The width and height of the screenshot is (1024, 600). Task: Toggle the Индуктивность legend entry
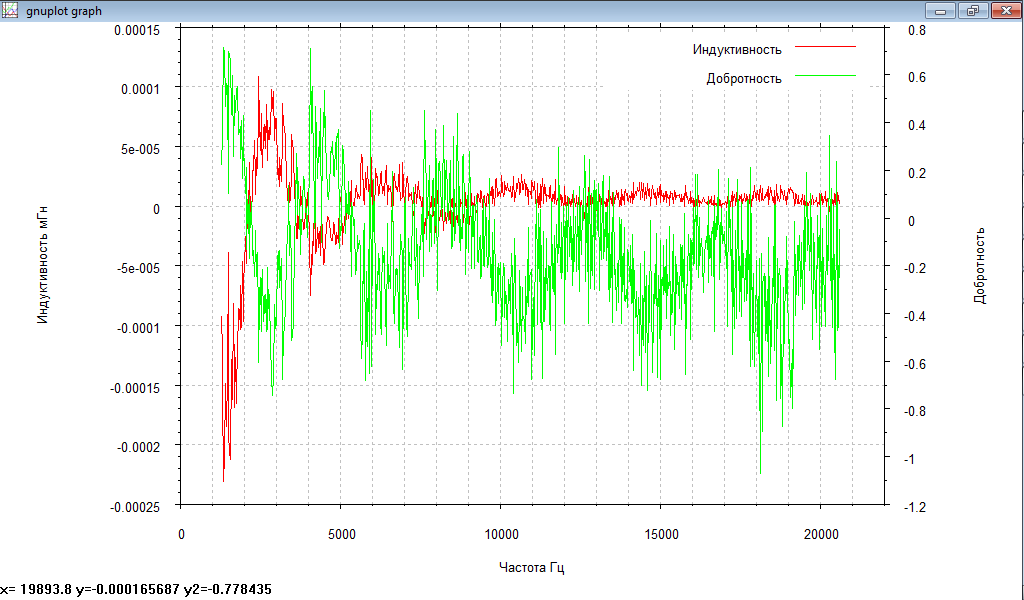tap(737, 50)
